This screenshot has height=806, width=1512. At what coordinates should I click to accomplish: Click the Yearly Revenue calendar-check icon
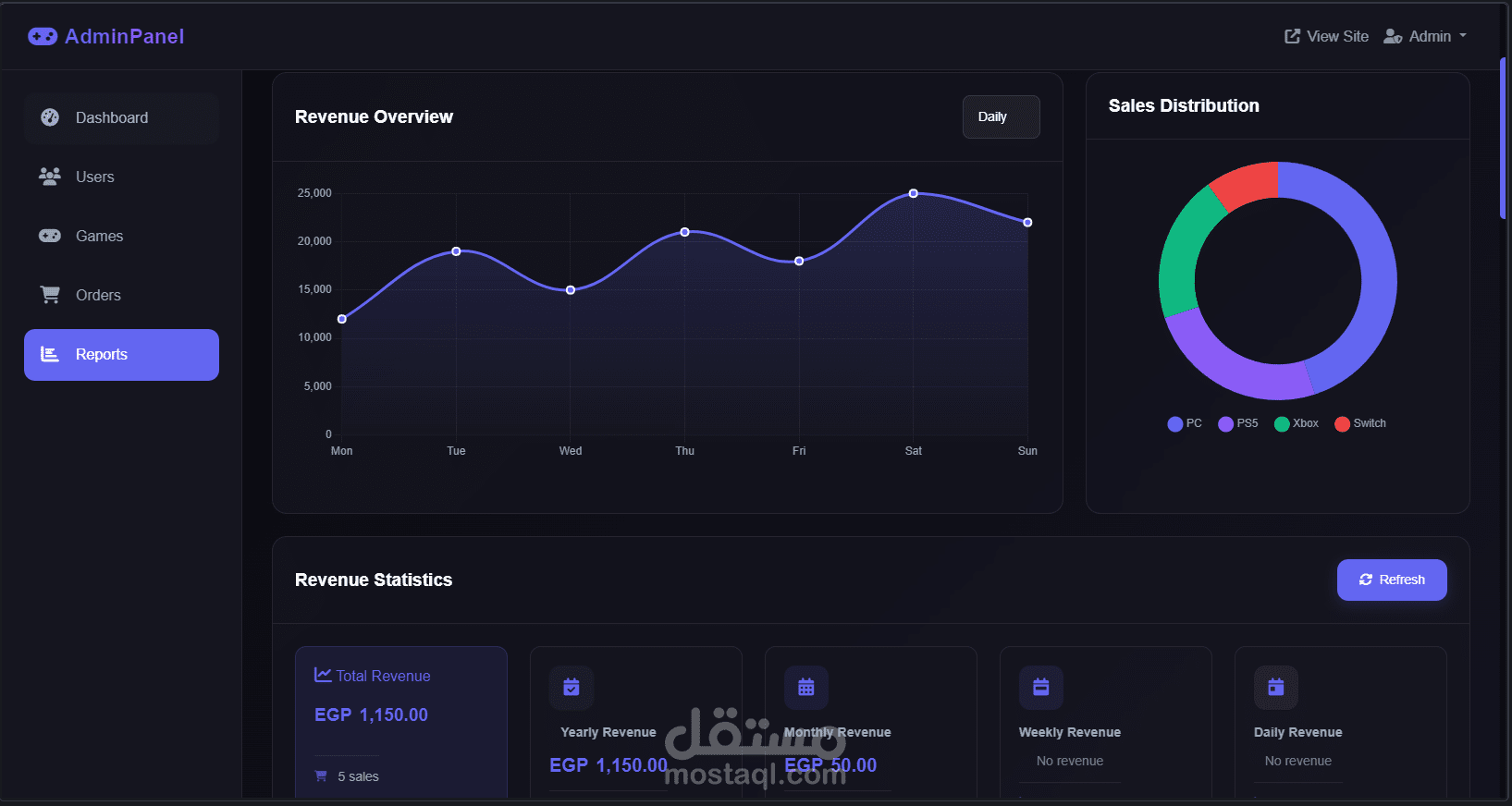(x=572, y=688)
